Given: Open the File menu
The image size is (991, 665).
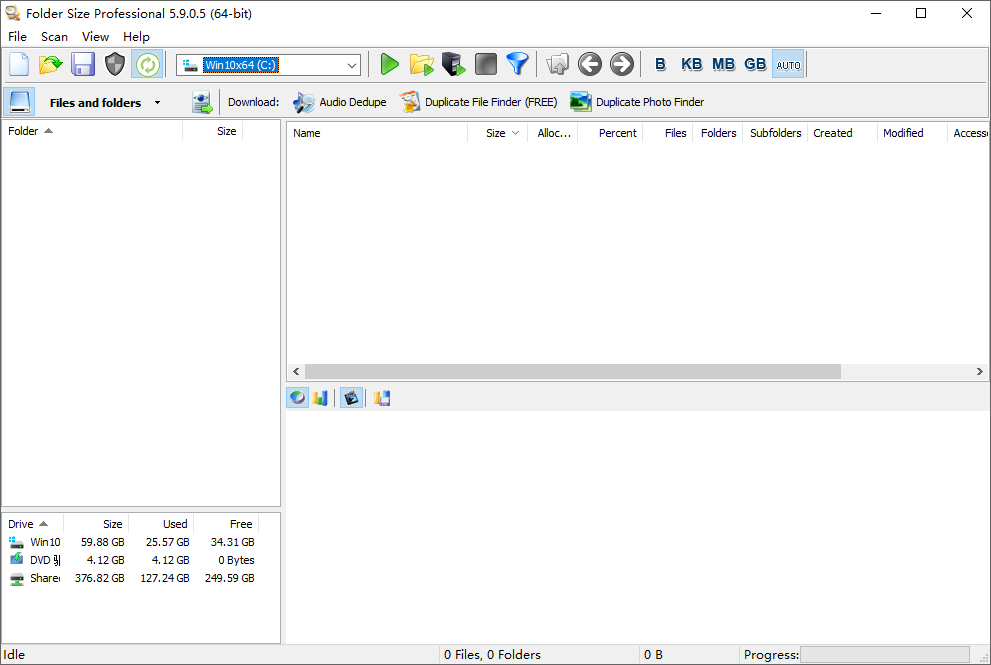Looking at the screenshot, I should pos(18,37).
